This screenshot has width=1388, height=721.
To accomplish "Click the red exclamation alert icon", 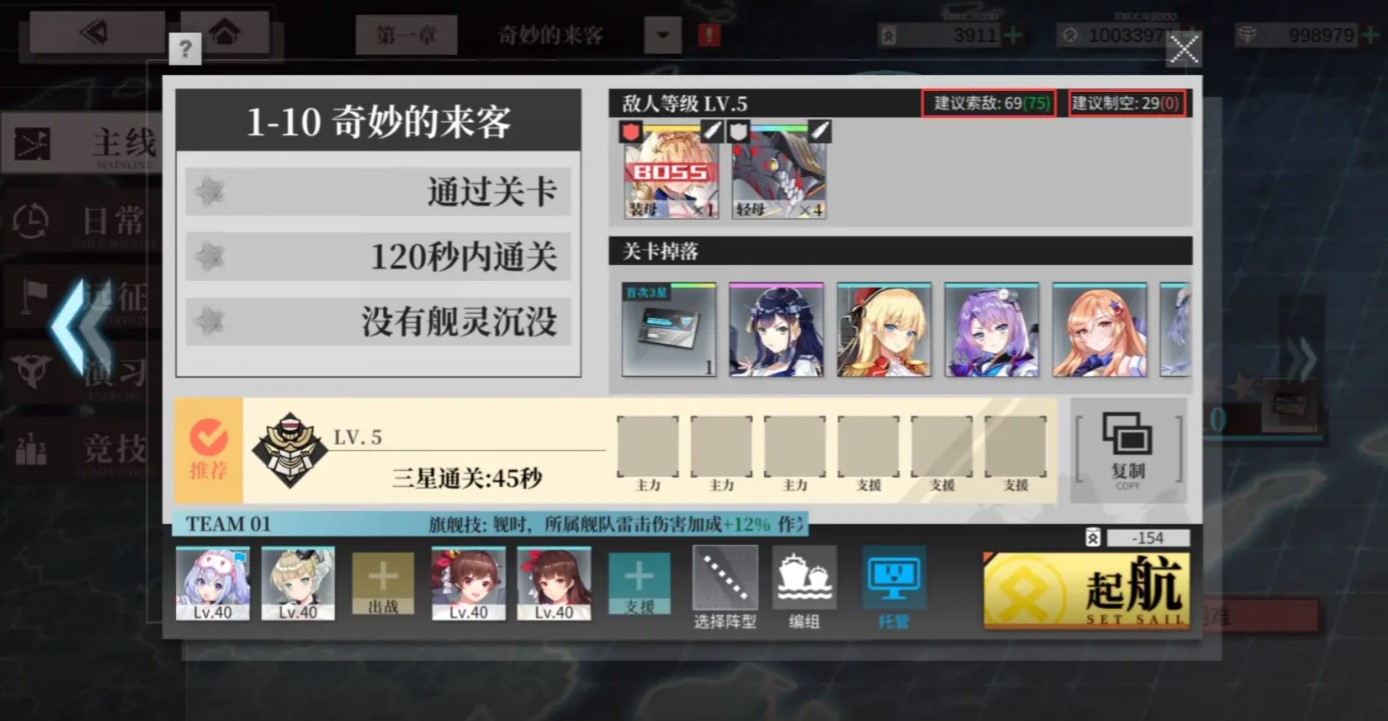I will 709,36.
